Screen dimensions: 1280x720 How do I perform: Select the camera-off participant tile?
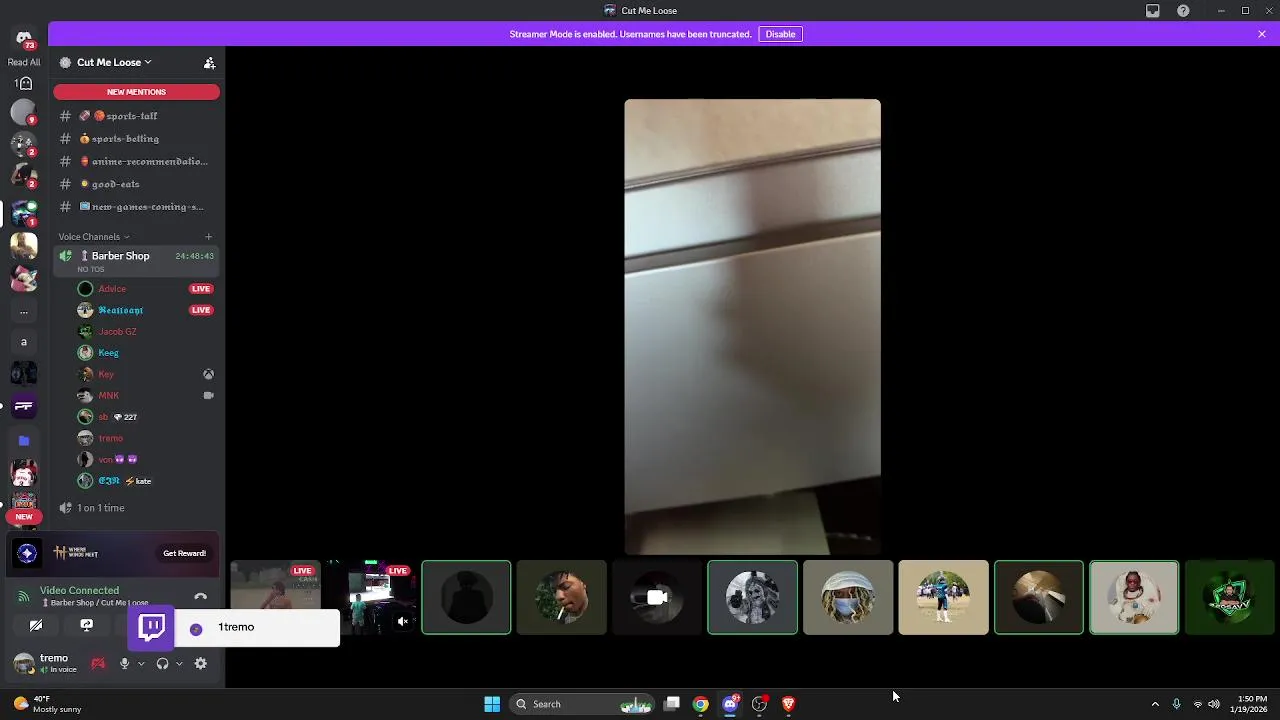pyautogui.click(x=657, y=598)
